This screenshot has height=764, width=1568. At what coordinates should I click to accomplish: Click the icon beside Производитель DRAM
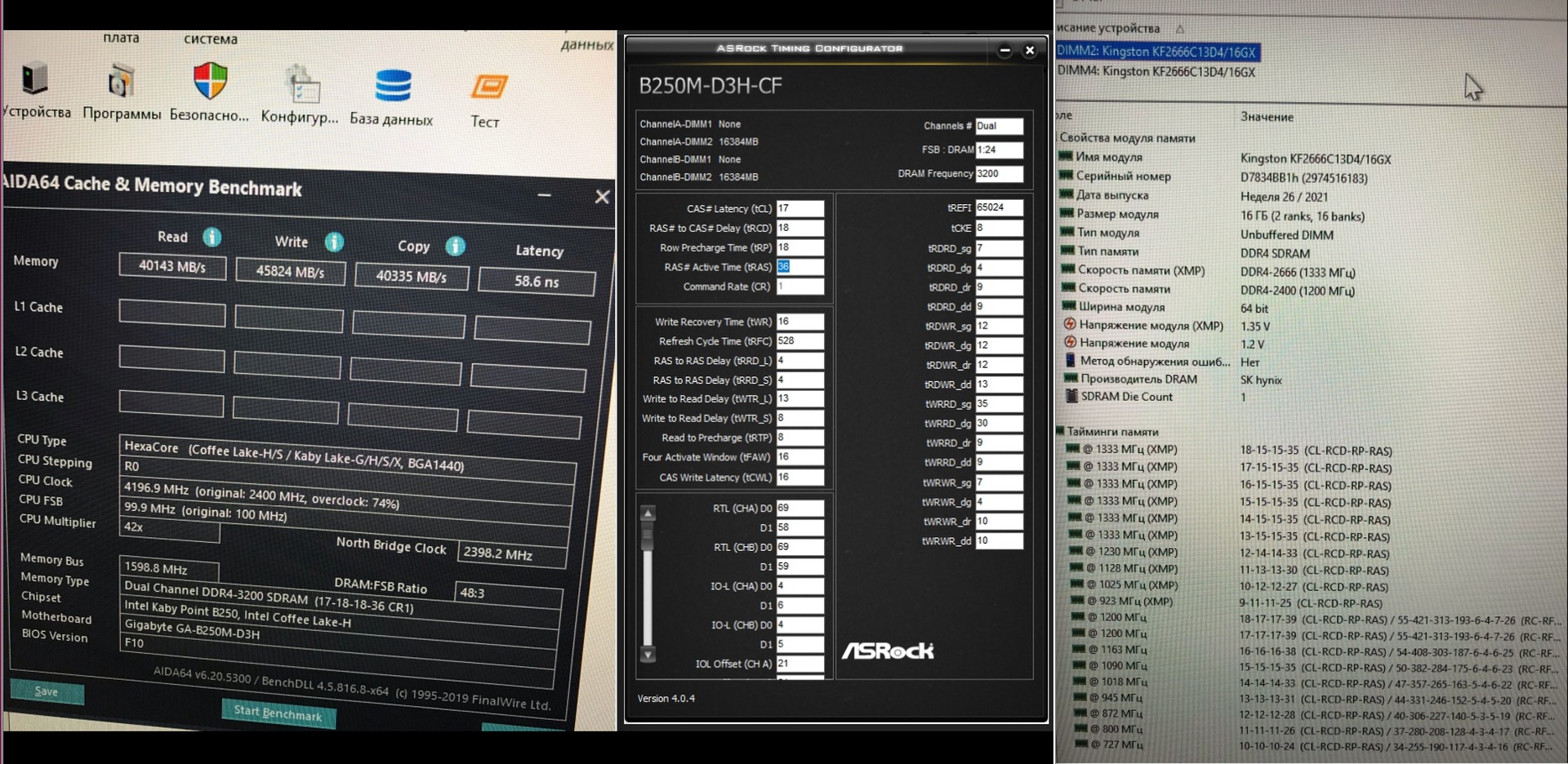(x=1071, y=378)
